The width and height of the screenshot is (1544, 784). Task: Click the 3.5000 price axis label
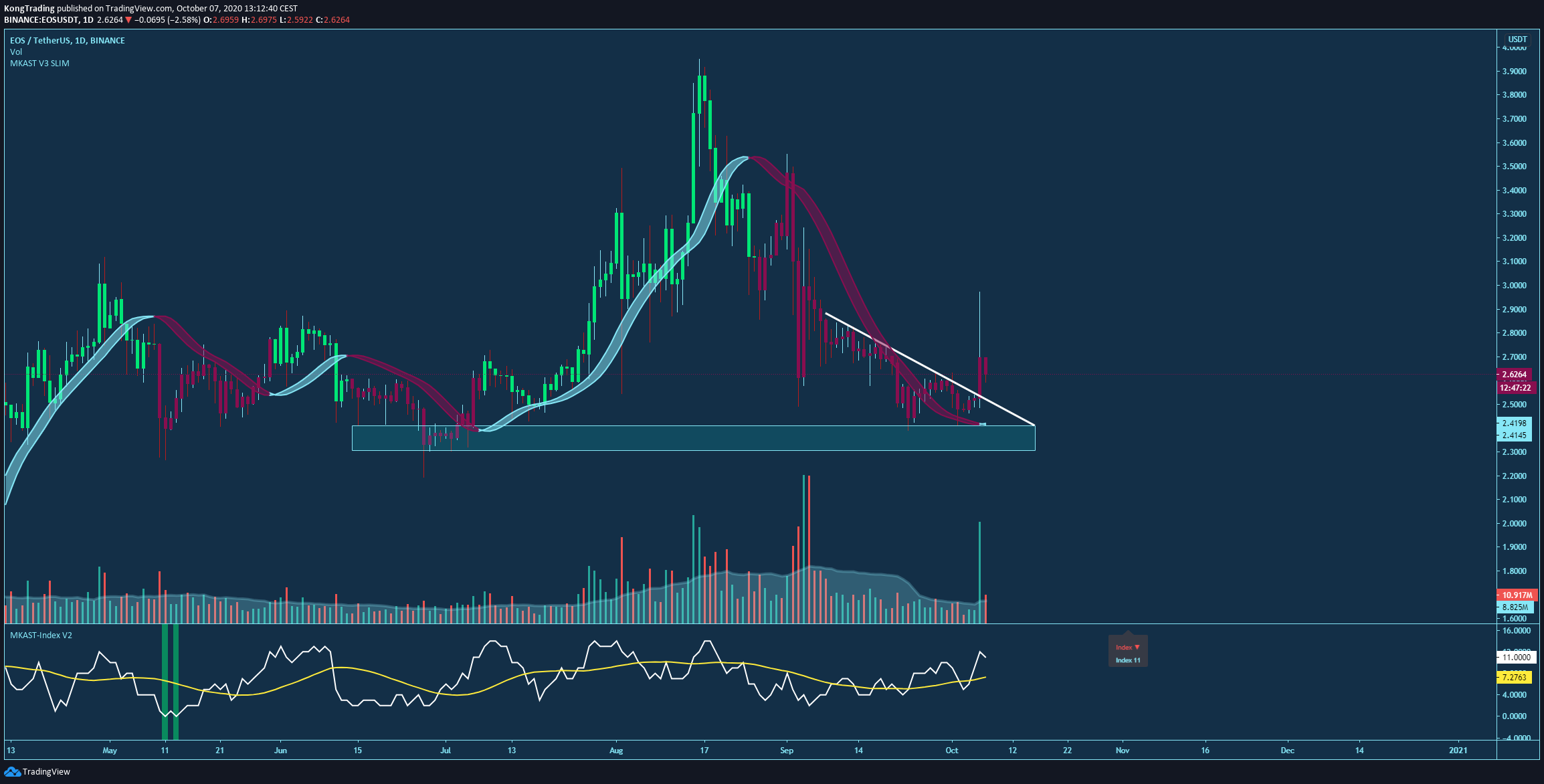[1514, 167]
